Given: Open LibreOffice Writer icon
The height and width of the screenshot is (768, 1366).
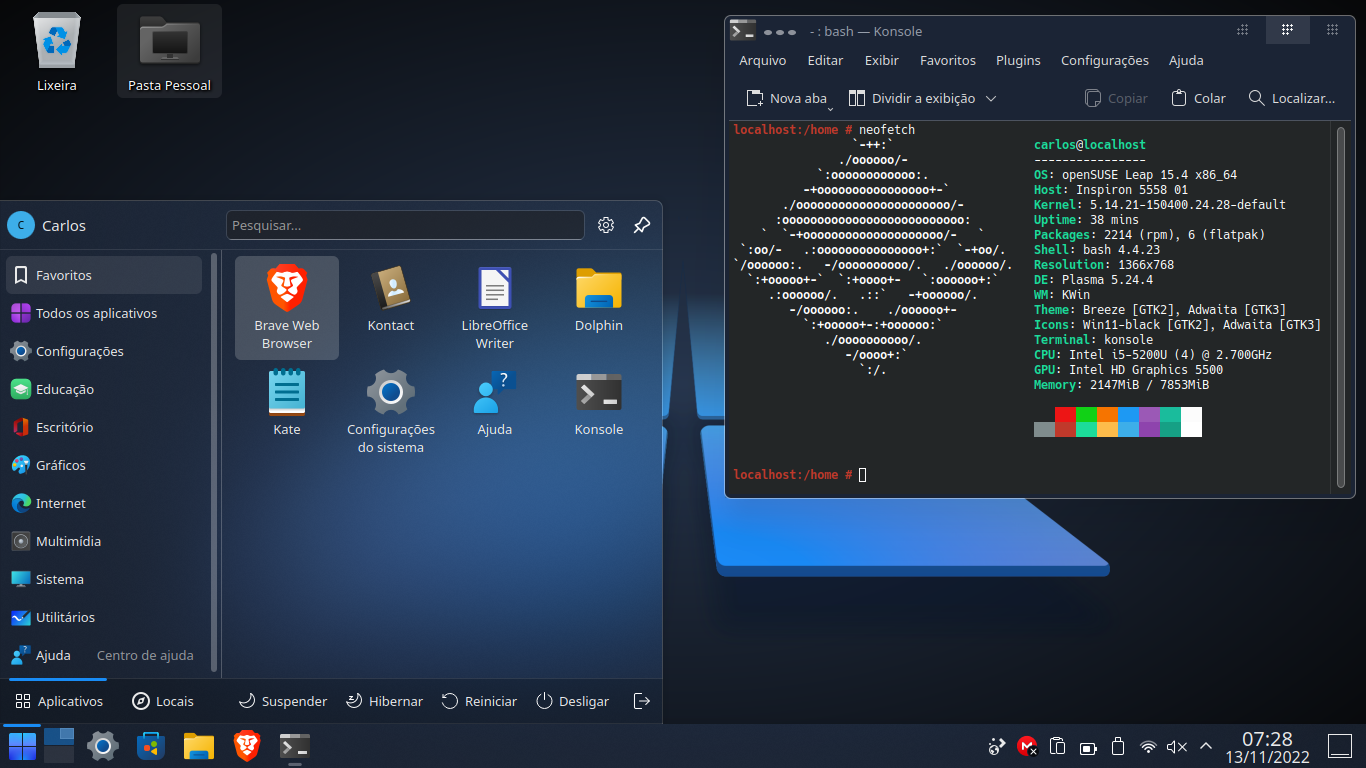Looking at the screenshot, I should (x=495, y=308).
